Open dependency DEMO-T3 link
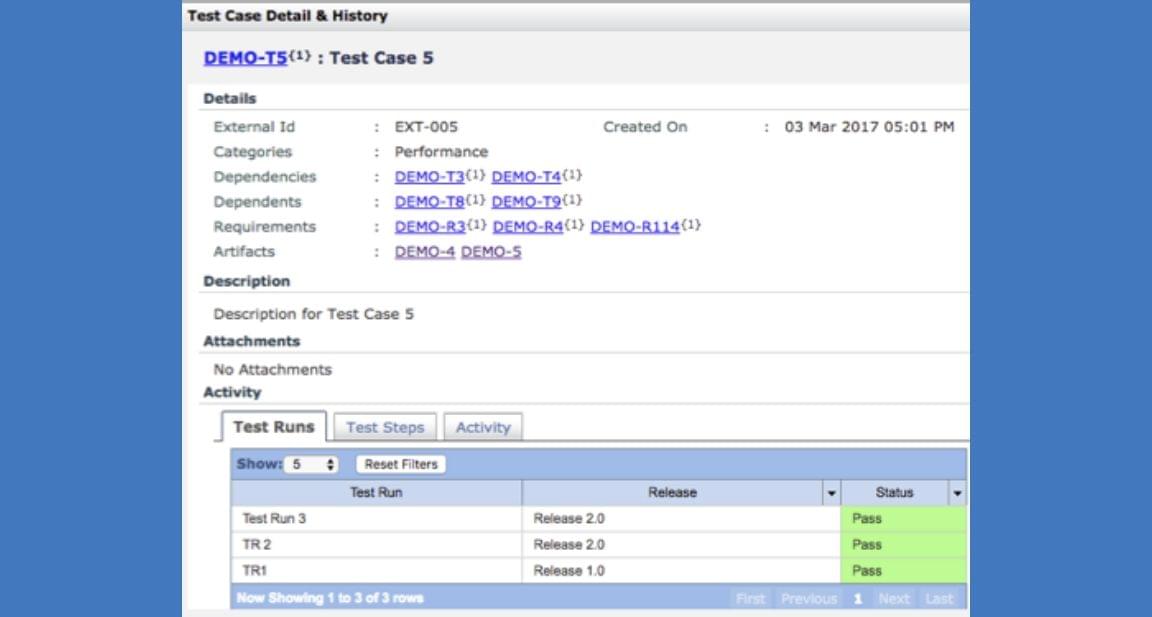 (x=429, y=177)
